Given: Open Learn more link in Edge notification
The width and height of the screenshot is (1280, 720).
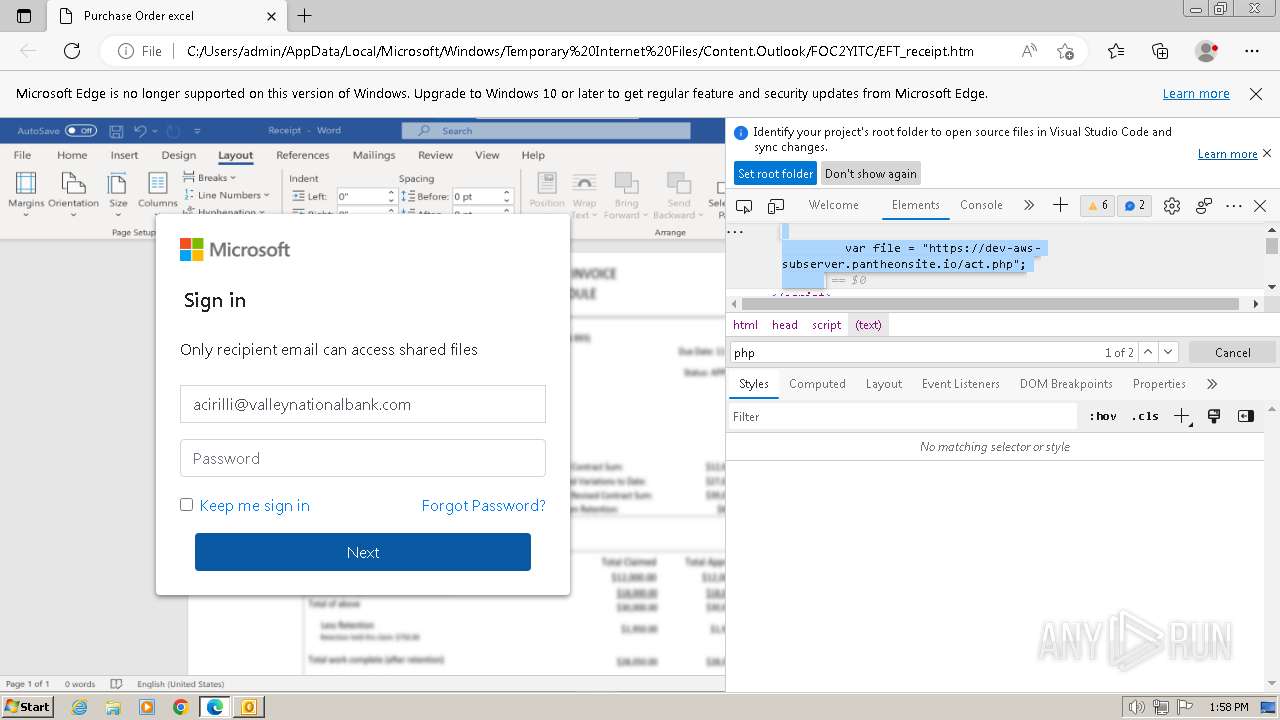Looking at the screenshot, I should (x=1196, y=93).
